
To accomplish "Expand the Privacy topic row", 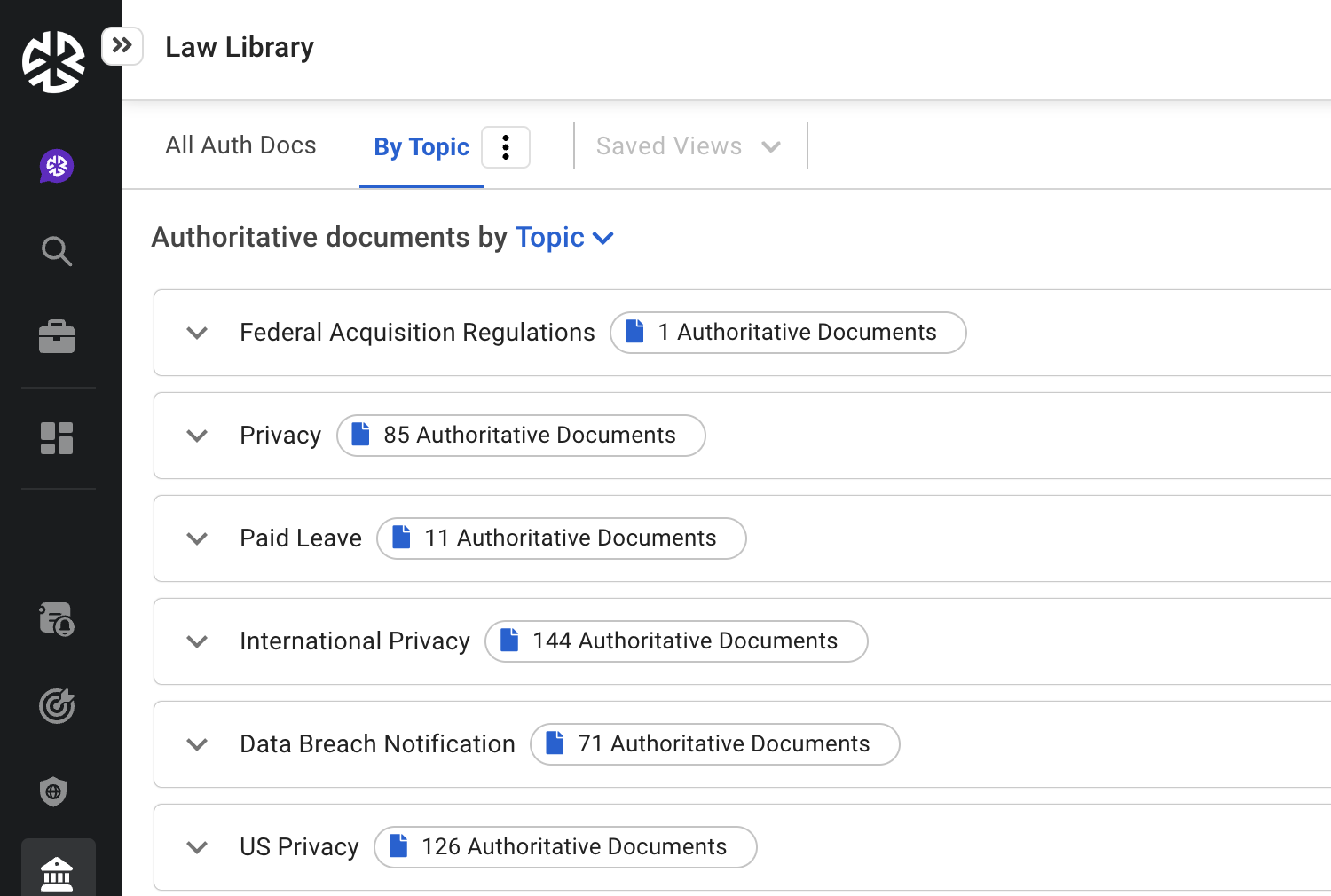I will point(197,436).
